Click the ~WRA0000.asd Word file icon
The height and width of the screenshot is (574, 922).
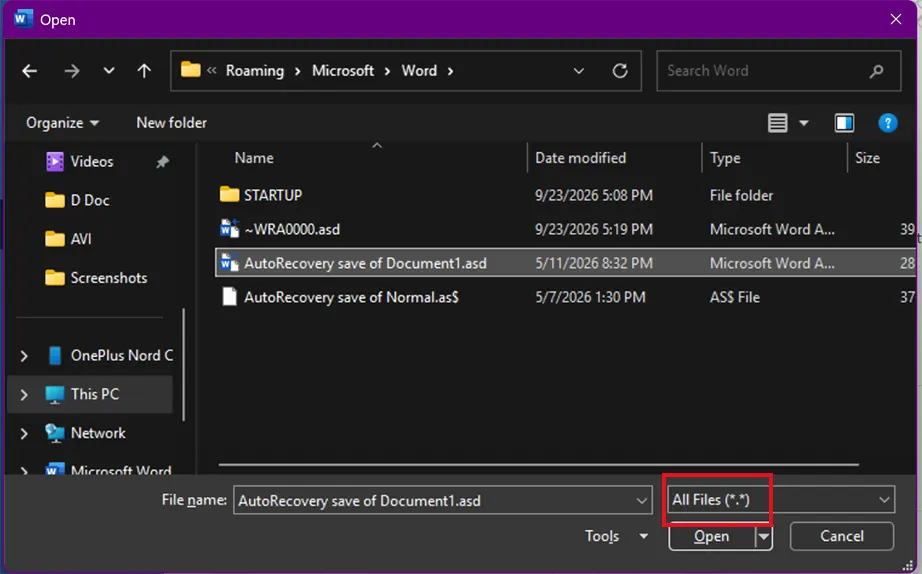coord(229,228)
